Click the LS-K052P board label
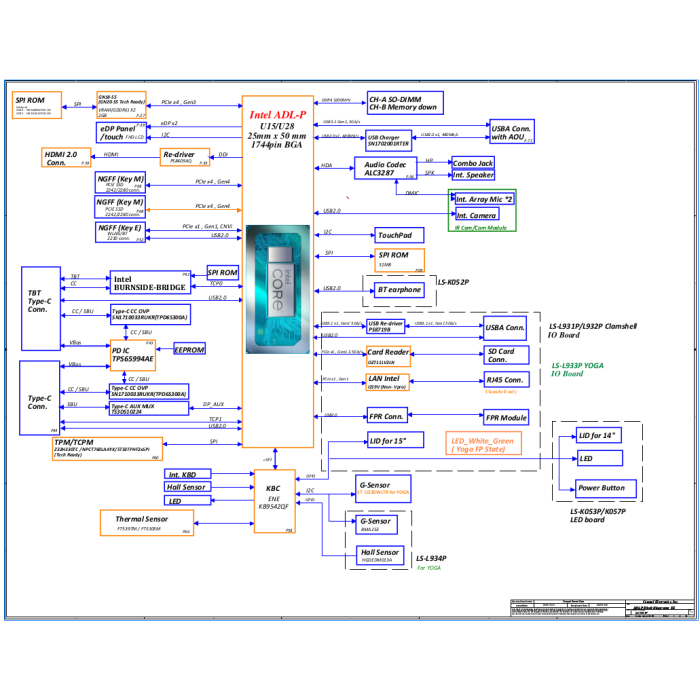The image size is (700, 700). [x=453, y=282]
